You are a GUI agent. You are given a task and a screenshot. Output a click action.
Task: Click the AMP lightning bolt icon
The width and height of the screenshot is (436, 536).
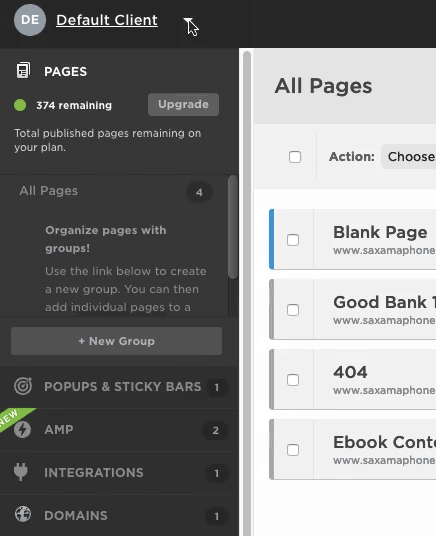[23, 430]
